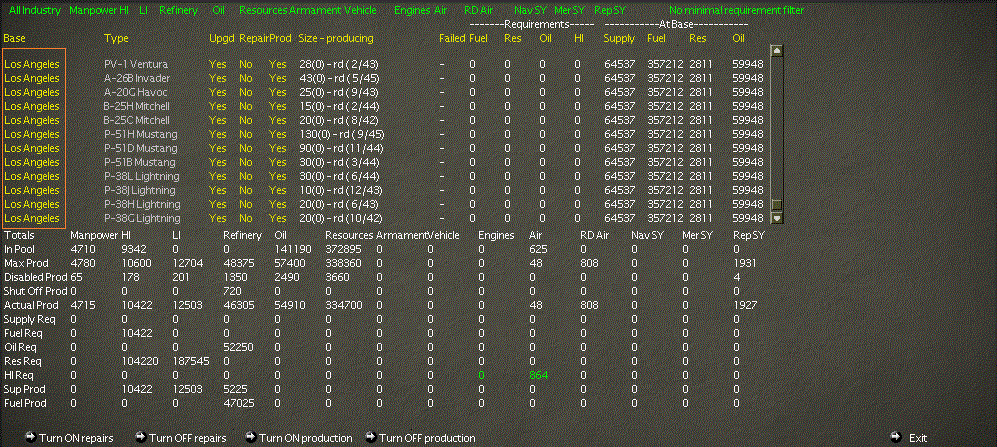Select the Refinery filter at top
The image size is (997, 447).
pos(178,10)
